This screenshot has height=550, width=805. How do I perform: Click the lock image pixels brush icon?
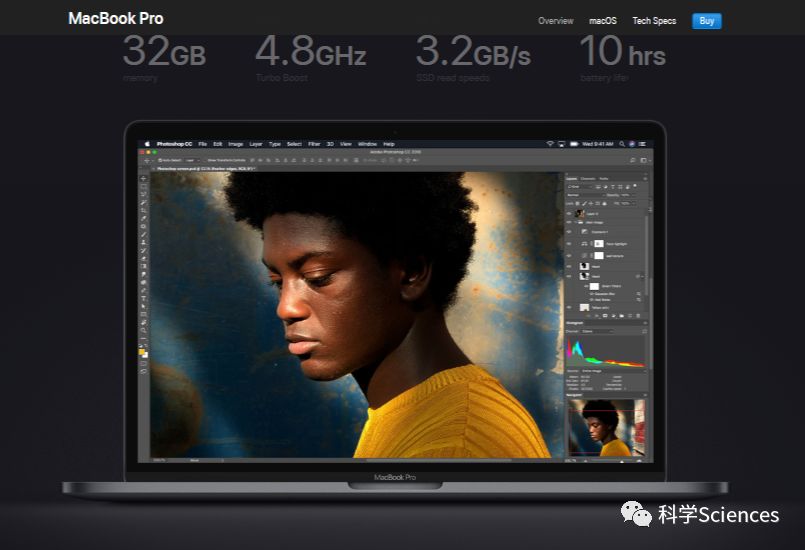(584, 204)
